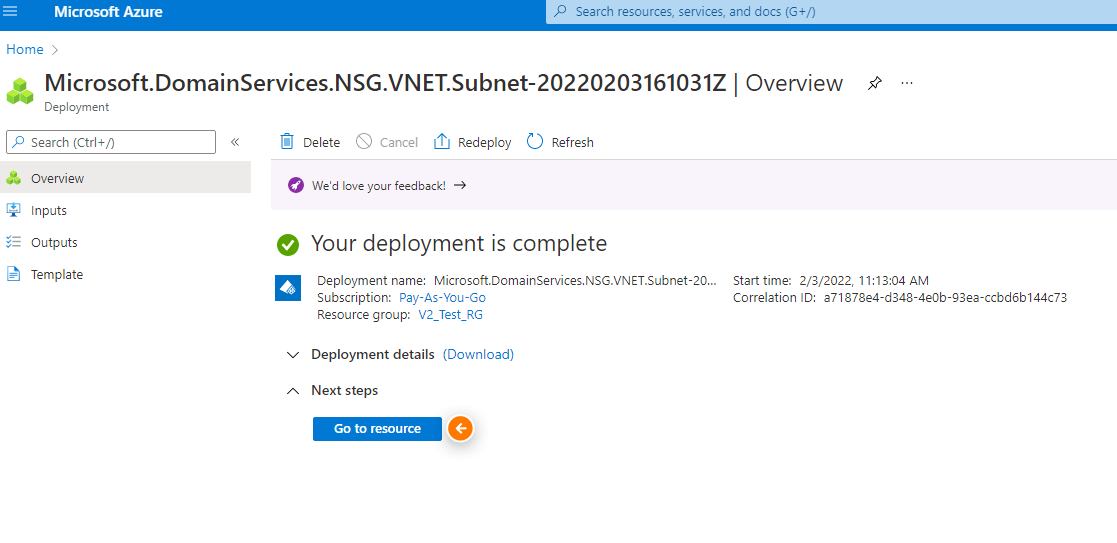The image size is (1117, 543).
Task: Click the Go to resource button
Action: (378, 429)
